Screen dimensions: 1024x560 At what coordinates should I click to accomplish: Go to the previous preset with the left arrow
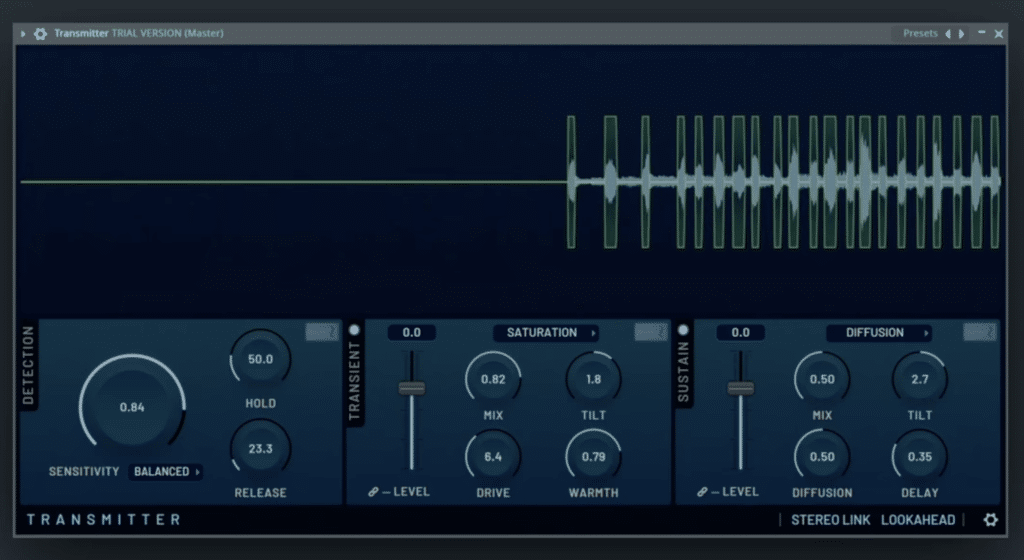click(948, 33)
